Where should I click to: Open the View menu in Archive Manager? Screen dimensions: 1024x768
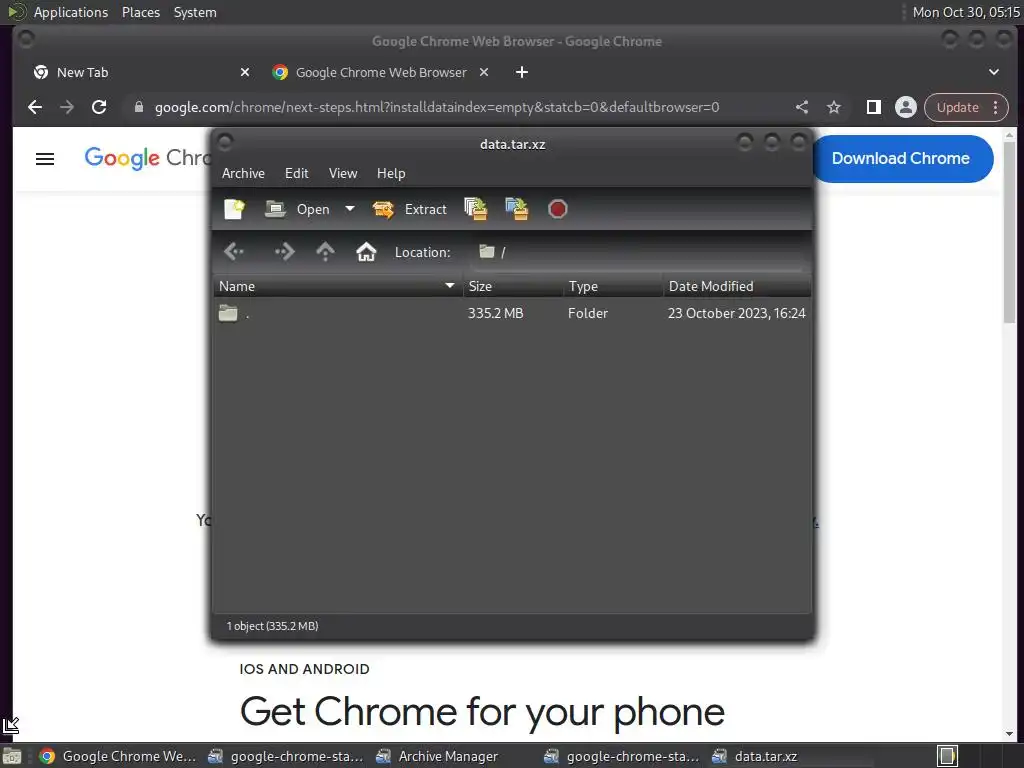(x=343, y=173)
